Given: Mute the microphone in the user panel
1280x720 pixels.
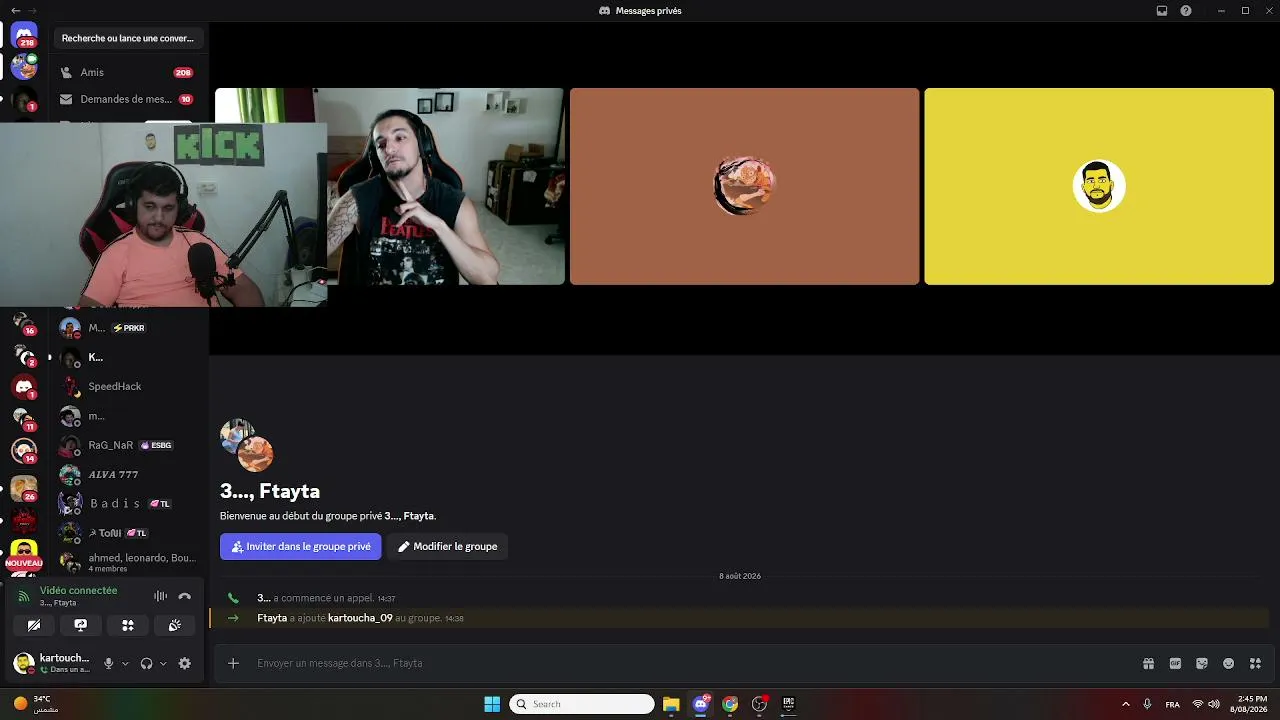Looking at the screenshot, I should (109, 663).
